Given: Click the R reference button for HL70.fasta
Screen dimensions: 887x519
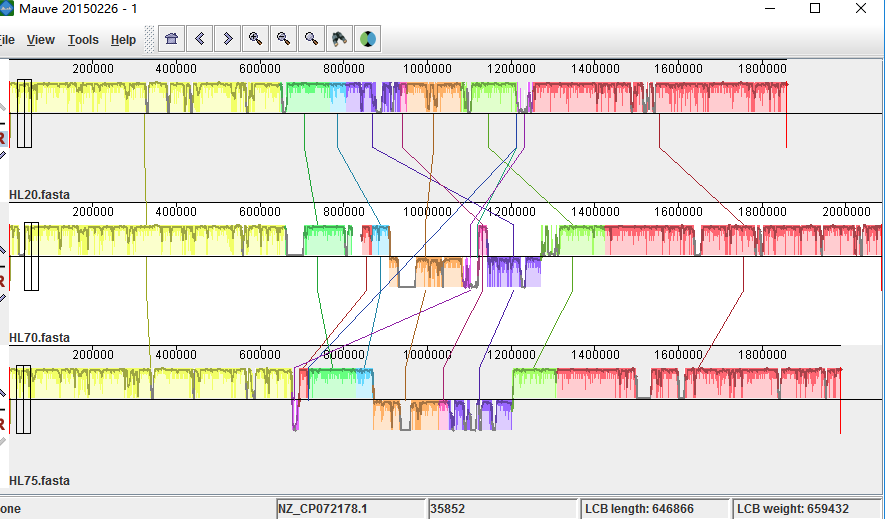Looking at the screenshot, I should tap(3, 281).
